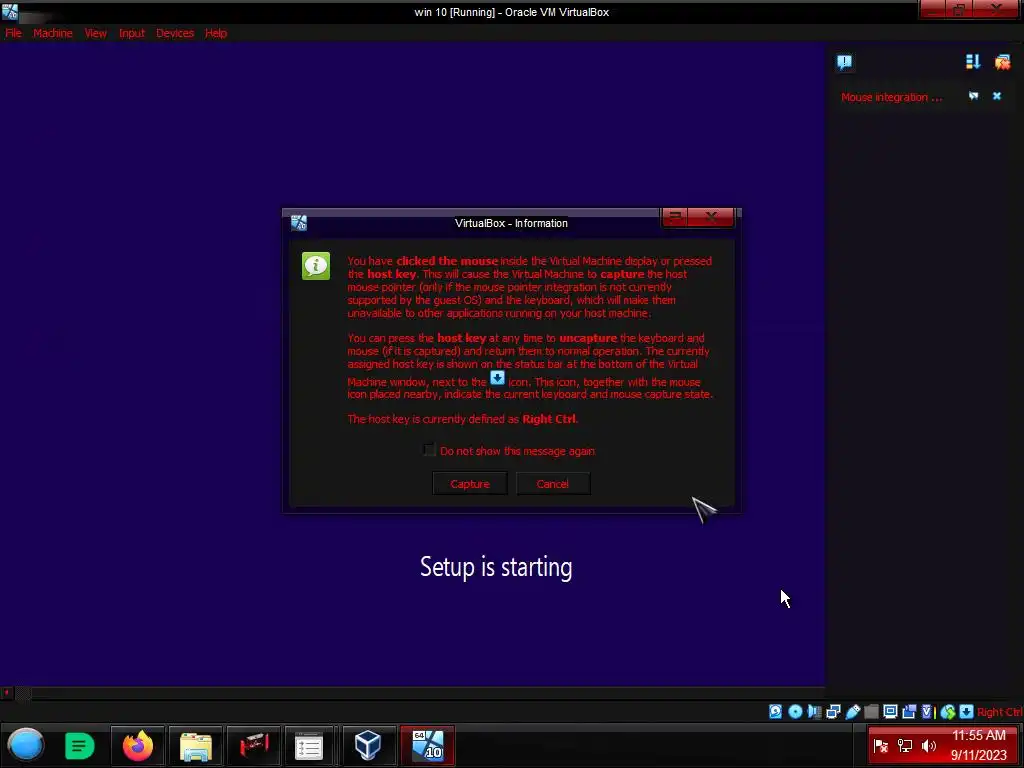This screenshot has width=1024, height=768.
Task: Click the shared folders status bar indicator
Action: 871,712
